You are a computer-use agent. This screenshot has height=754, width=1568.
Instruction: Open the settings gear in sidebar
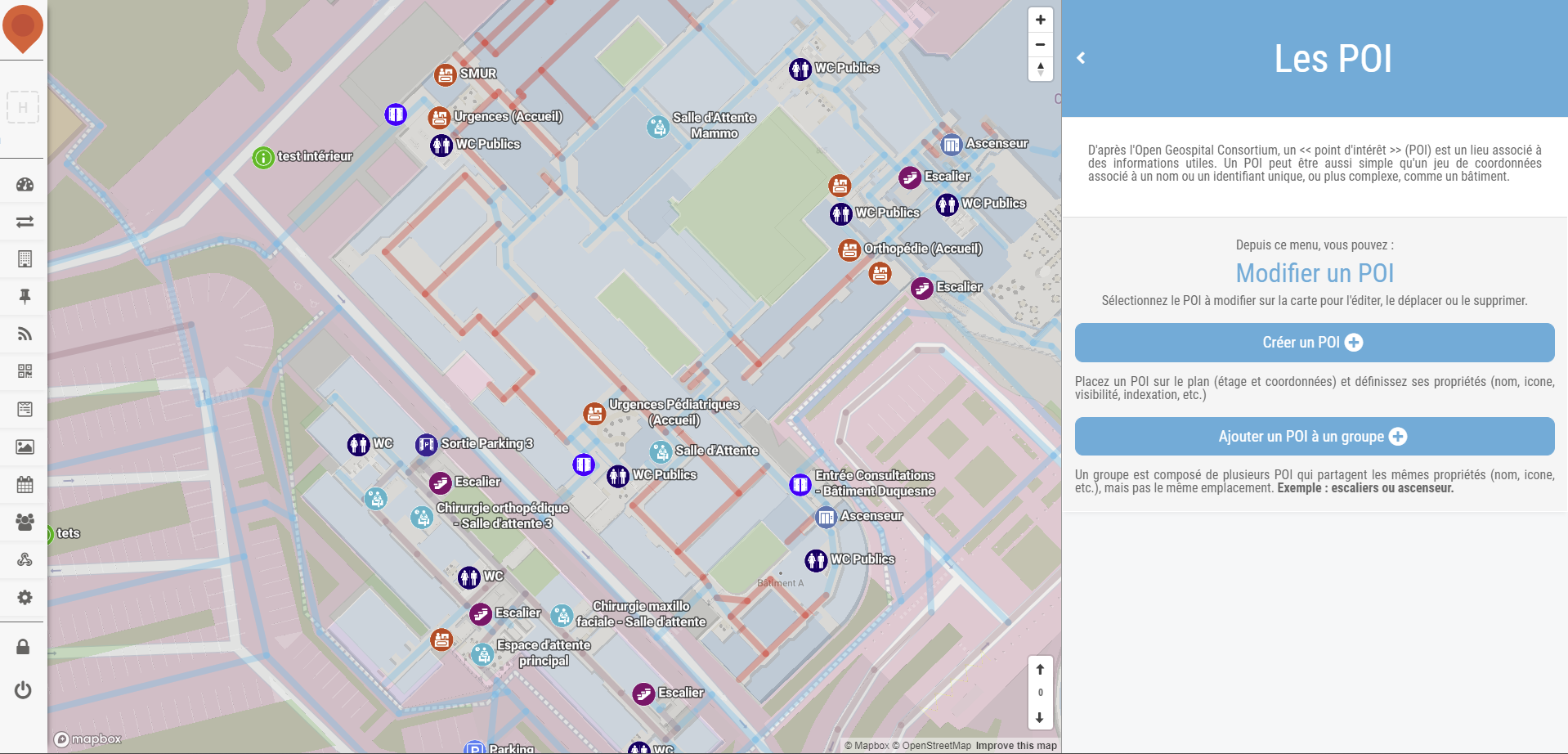coord(25,597)
